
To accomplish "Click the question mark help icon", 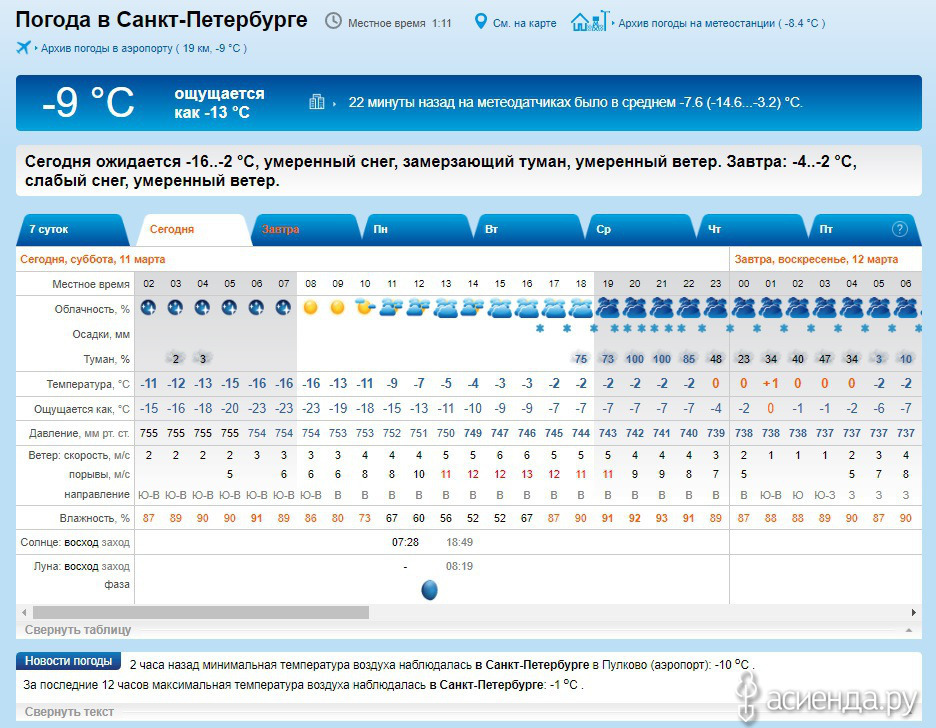I will tap(900, 229).
